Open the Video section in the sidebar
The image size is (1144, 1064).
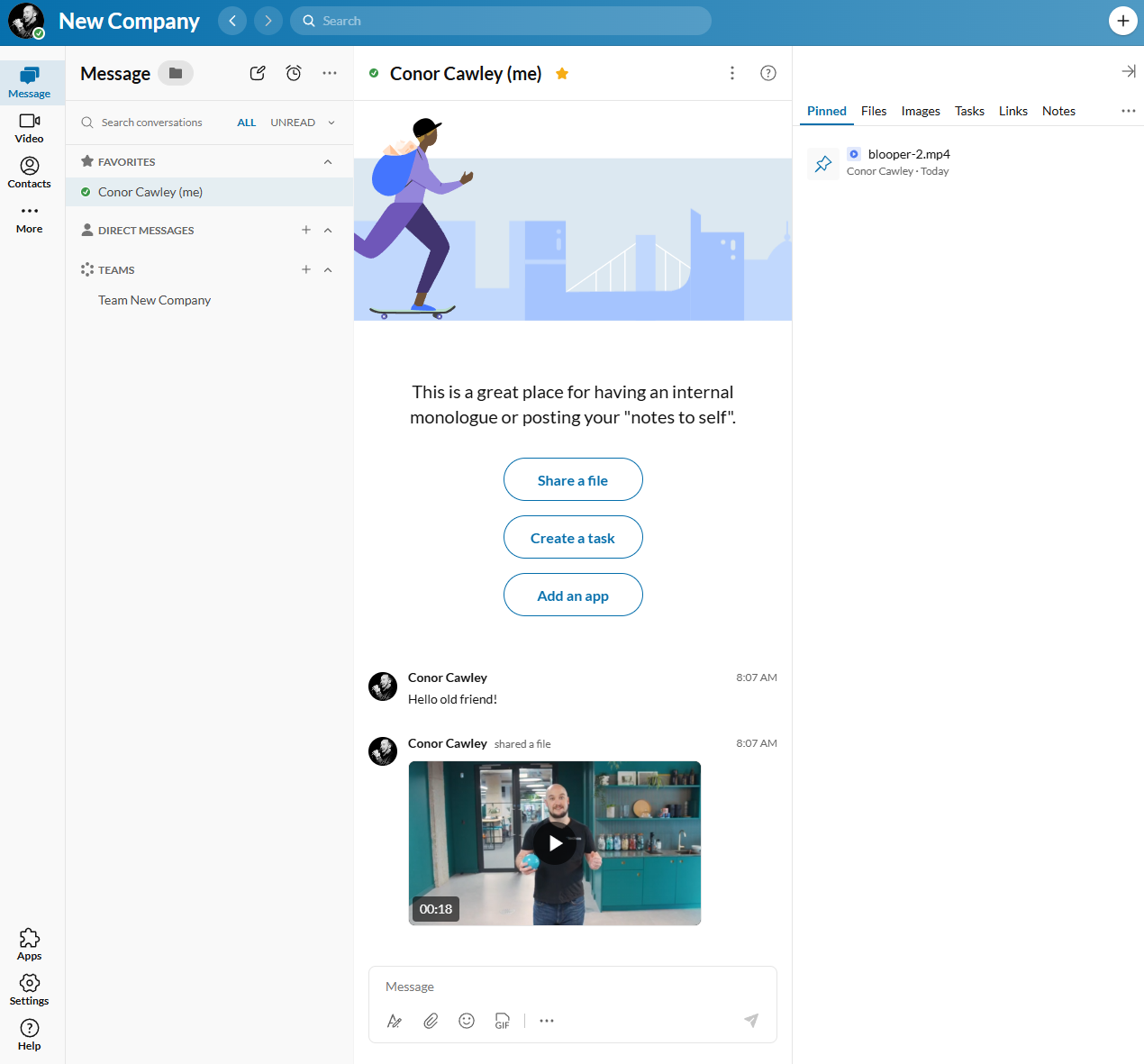pos(29,126)
